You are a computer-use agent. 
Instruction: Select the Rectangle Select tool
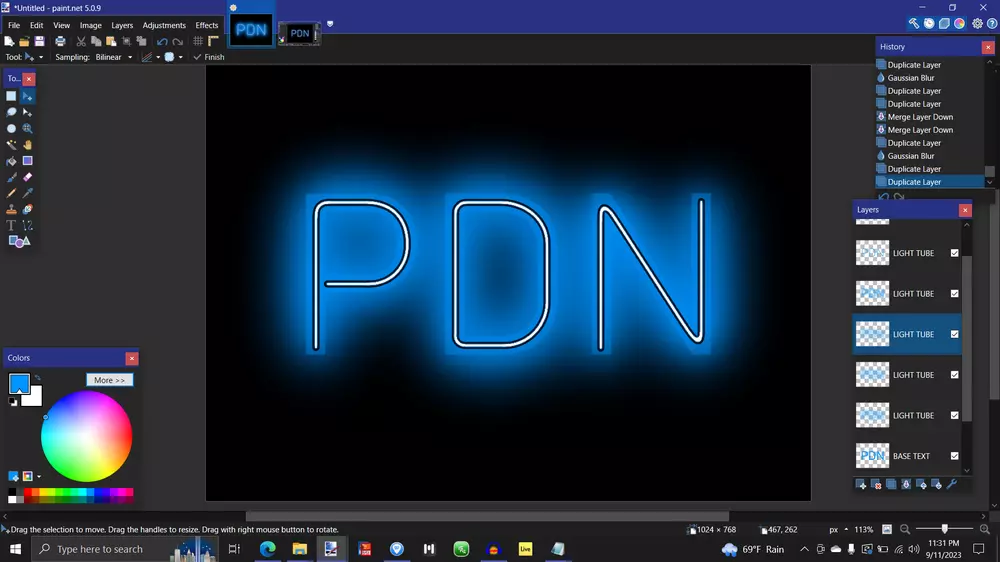tap(11, 96)
